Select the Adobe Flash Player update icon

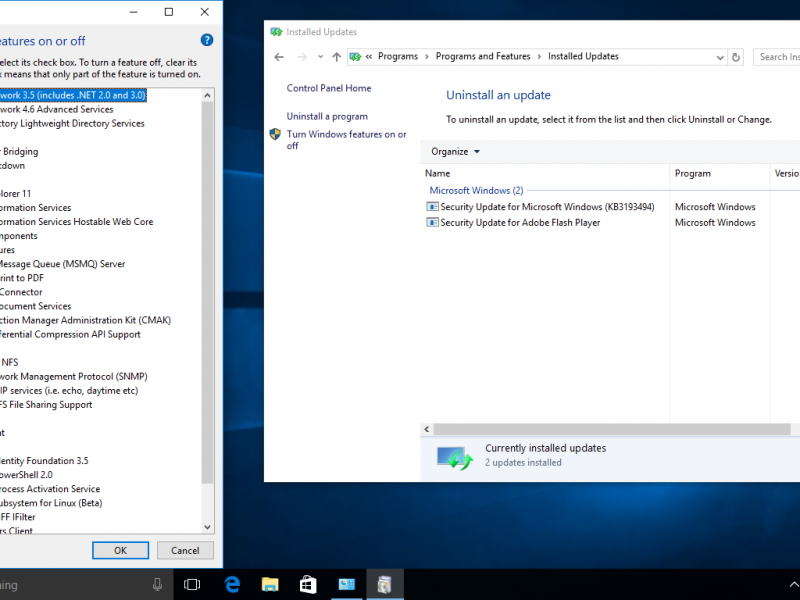432,222
